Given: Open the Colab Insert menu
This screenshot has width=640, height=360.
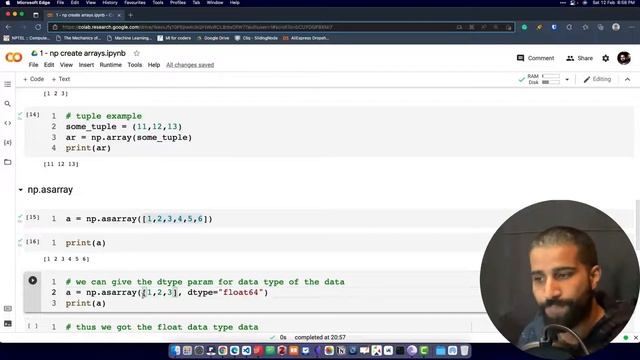Looking at the screenshot, I should [x=86, y=65].
